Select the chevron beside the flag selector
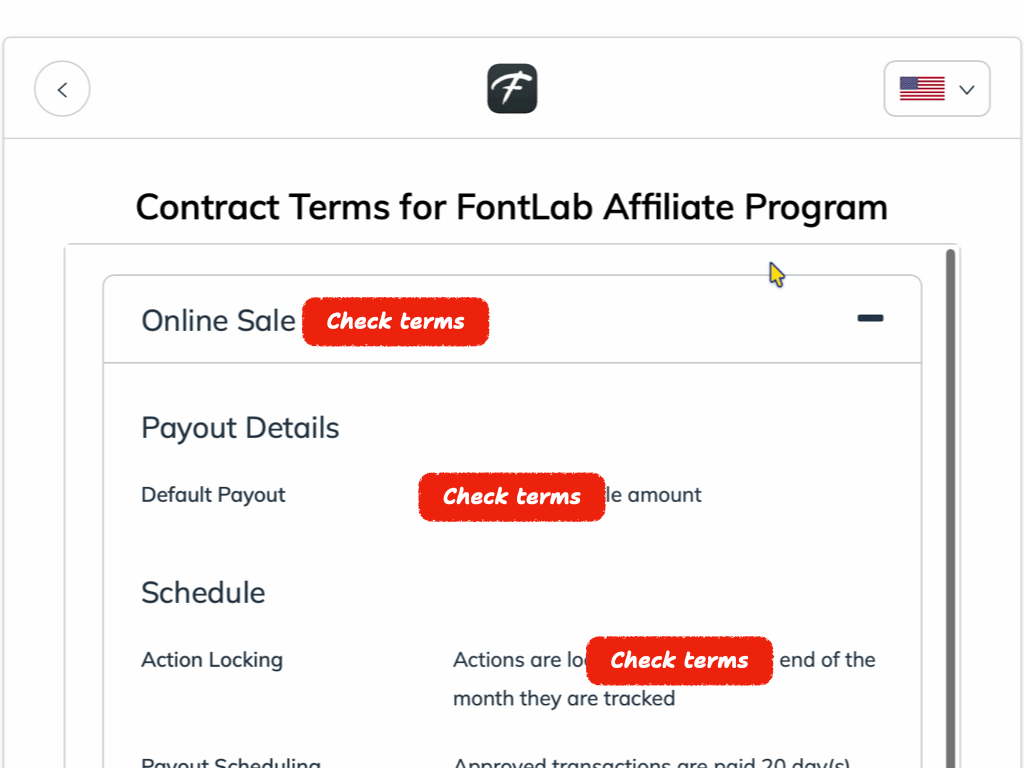This screenshot has width=1024, height=768. [966, 89]
